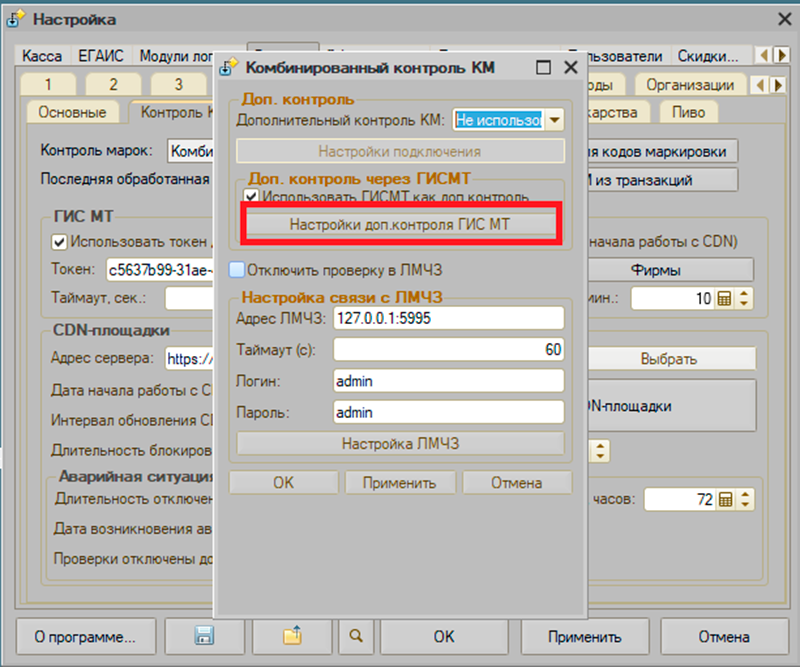Click spinner arrows on the 72 hours field
Viewport: 800px width, 667px height.
(x=744, y=499)
